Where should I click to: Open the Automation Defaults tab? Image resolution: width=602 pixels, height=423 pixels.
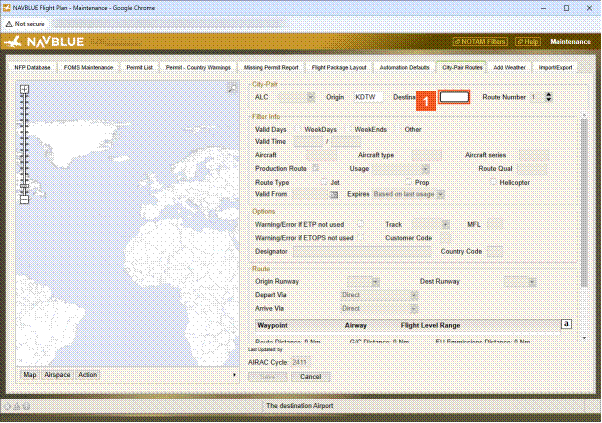[x=404, y=68]
